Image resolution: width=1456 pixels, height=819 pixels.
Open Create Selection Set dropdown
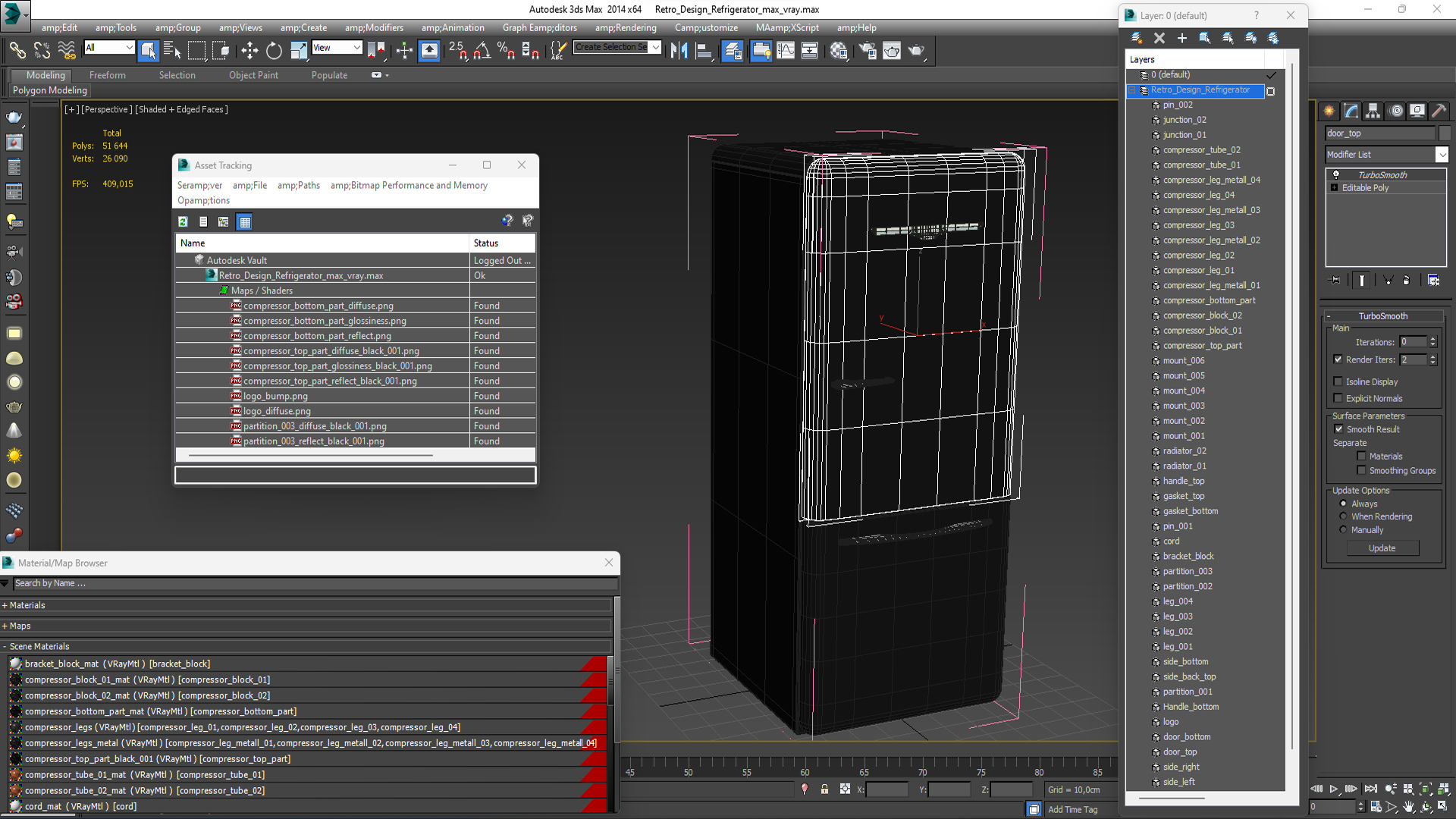tap(656, 48)
